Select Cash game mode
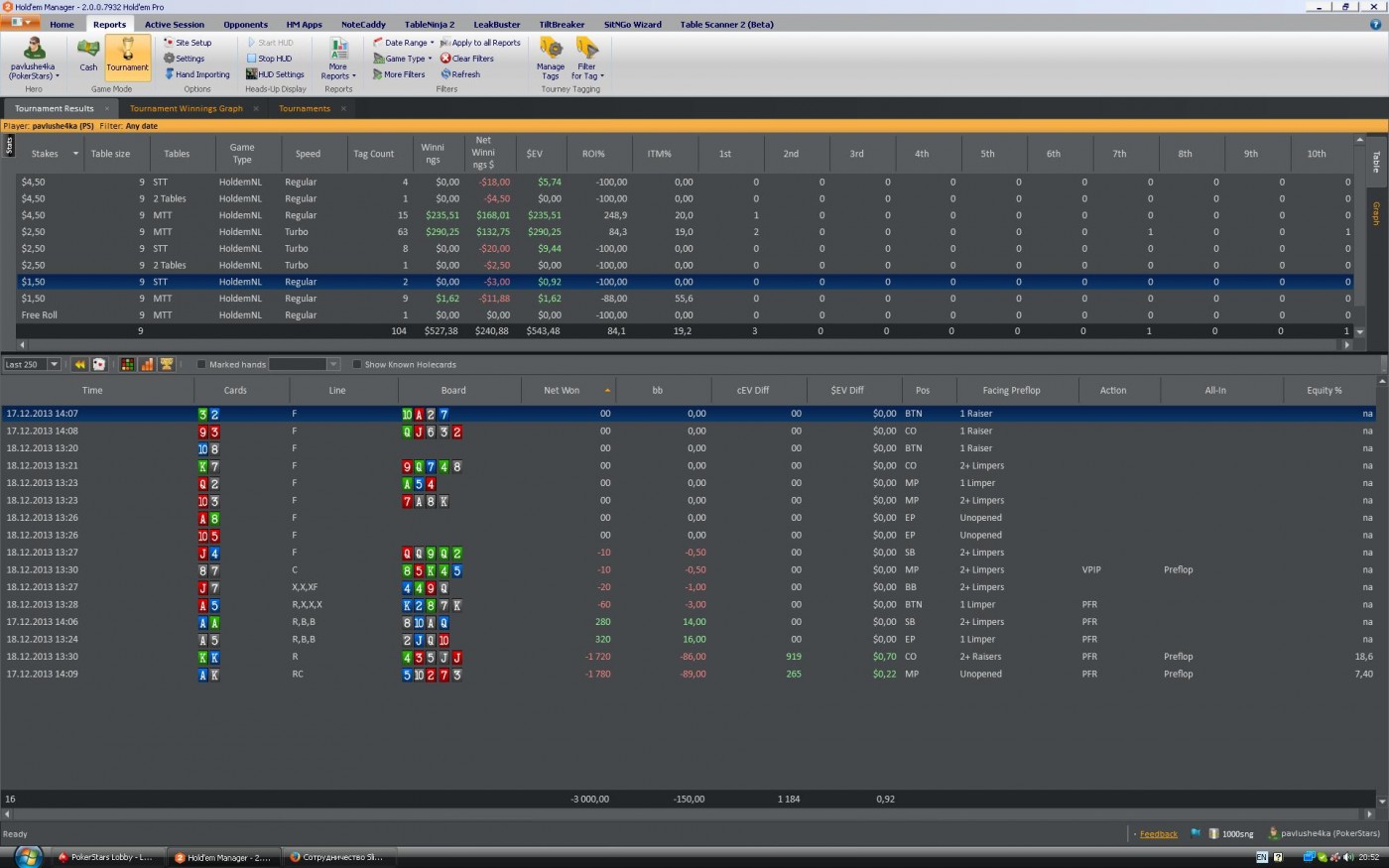This screenshot has height=868, width=1389. coord(88,56)
